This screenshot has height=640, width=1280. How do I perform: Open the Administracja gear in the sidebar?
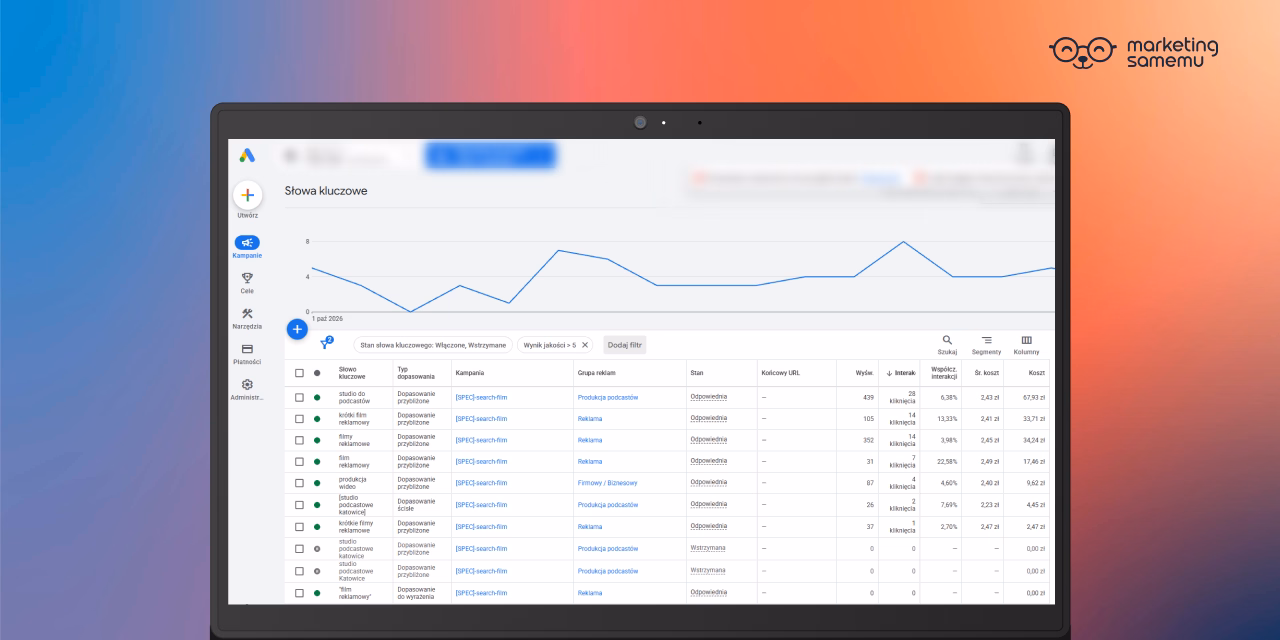247,390
